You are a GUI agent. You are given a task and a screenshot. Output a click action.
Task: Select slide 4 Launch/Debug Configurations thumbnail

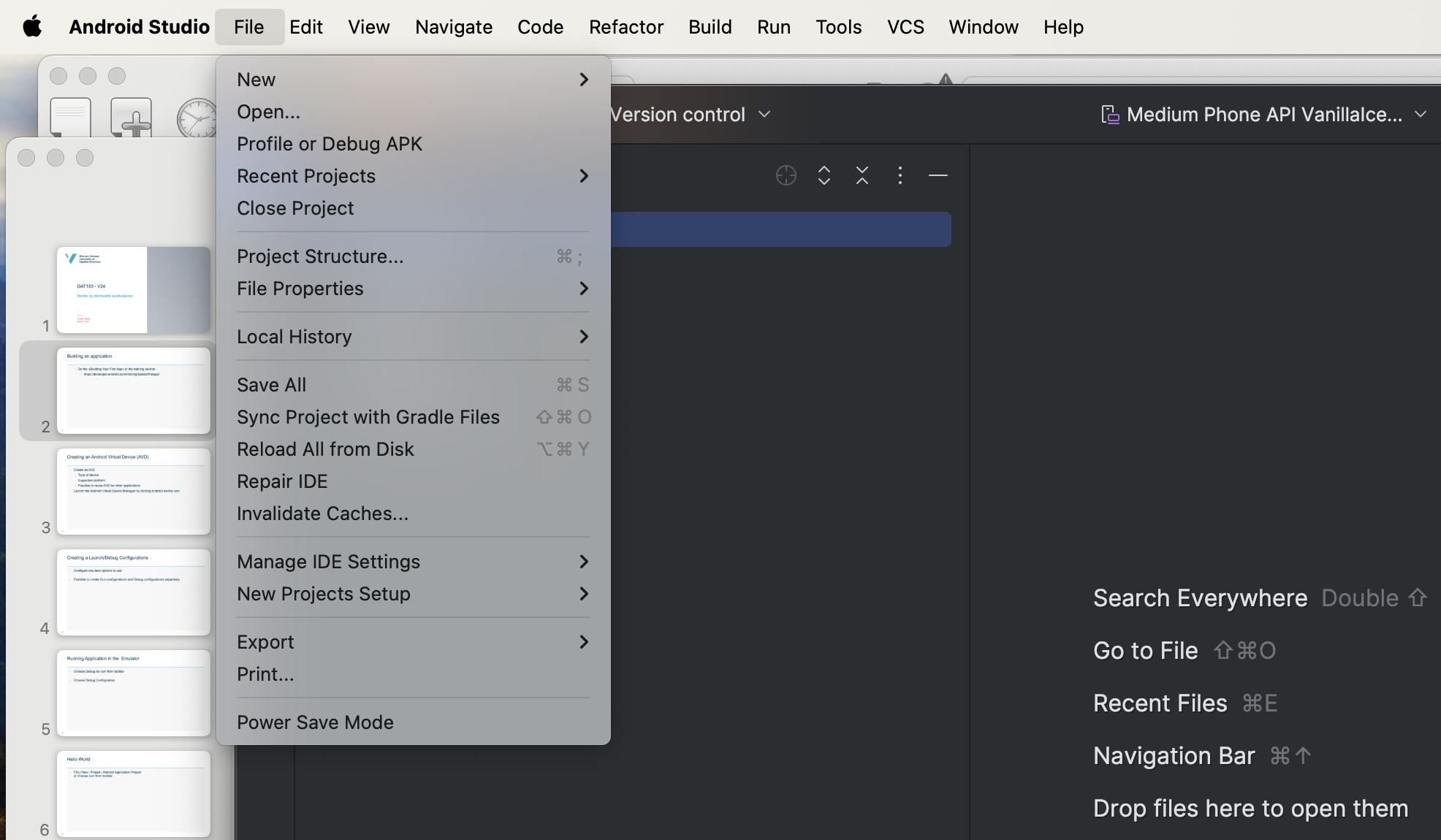click(x=134, y=592)
